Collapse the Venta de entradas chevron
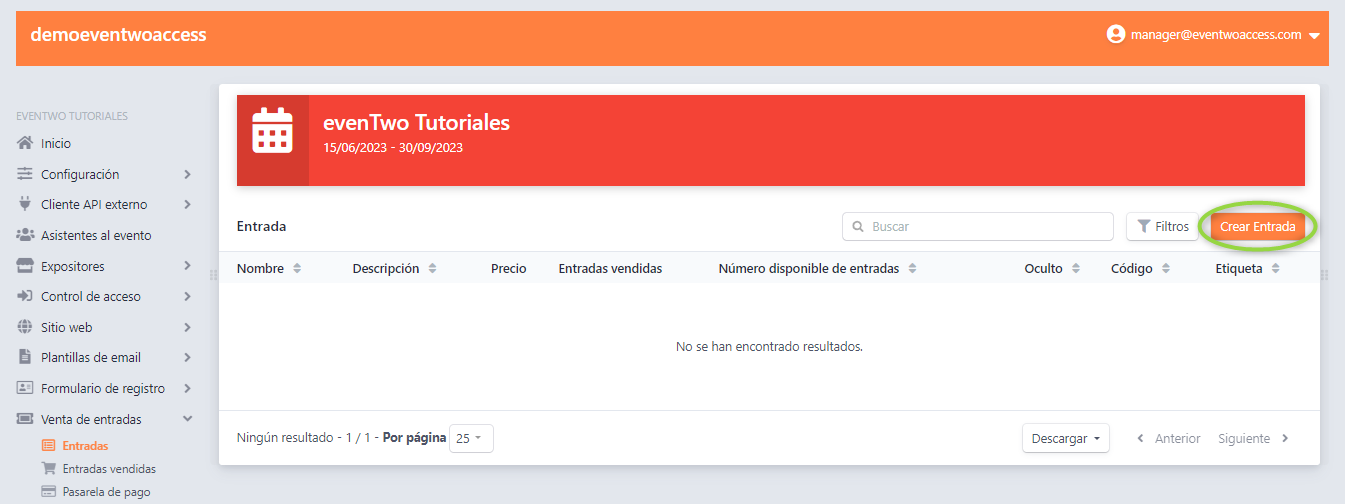Viewport: 1345px width, 504px height. (188, 419)
